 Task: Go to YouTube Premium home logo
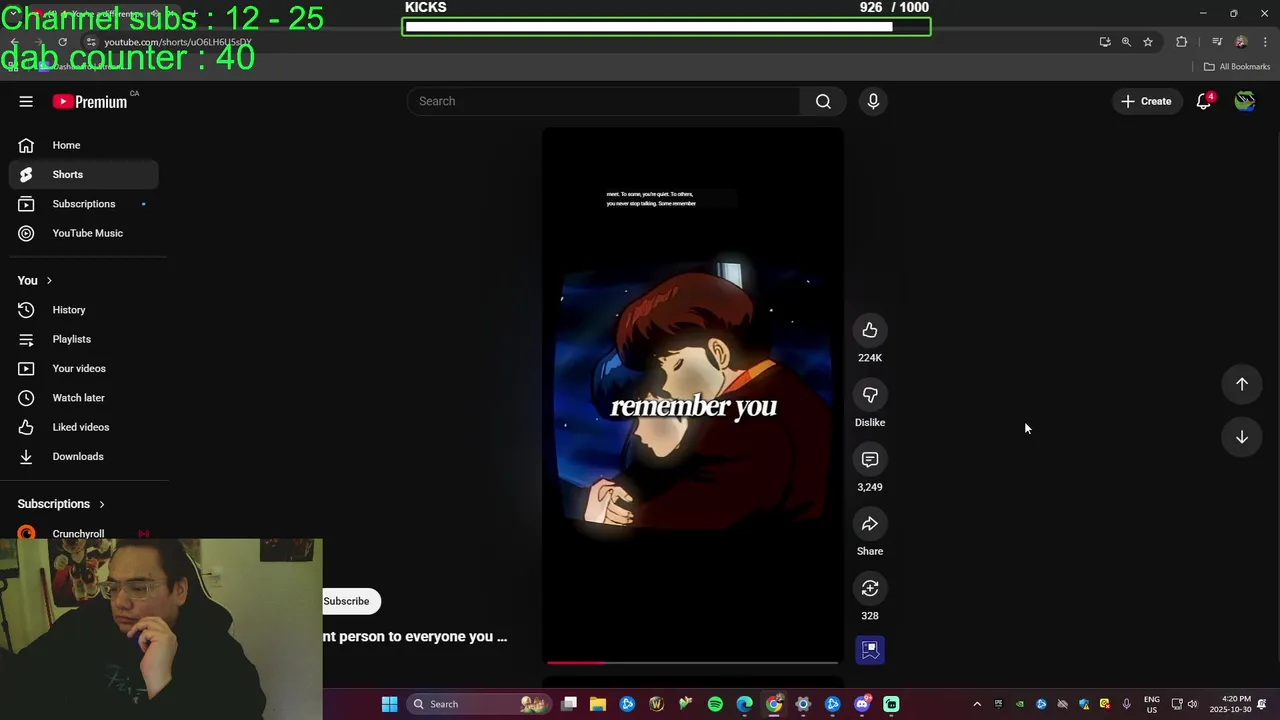point(90,101)
